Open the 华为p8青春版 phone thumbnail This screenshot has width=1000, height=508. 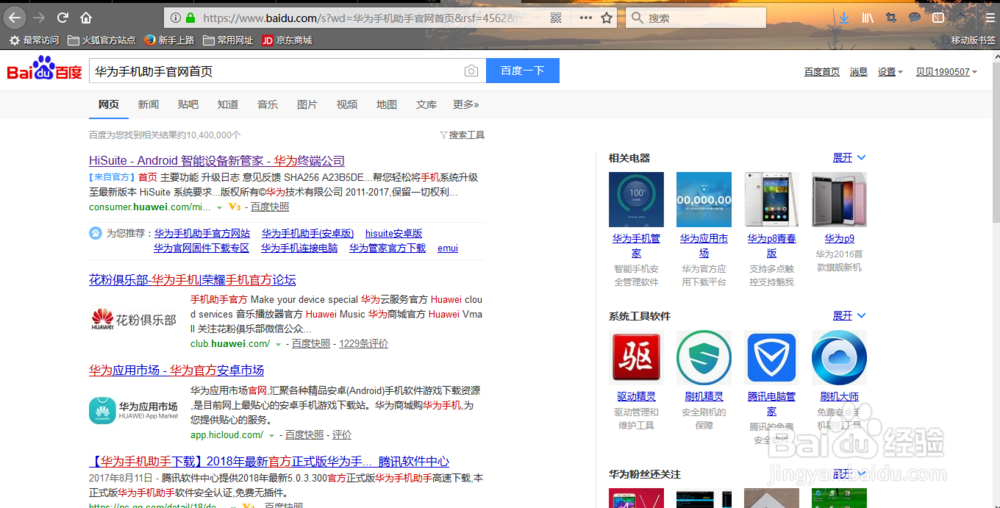[771, 200]
